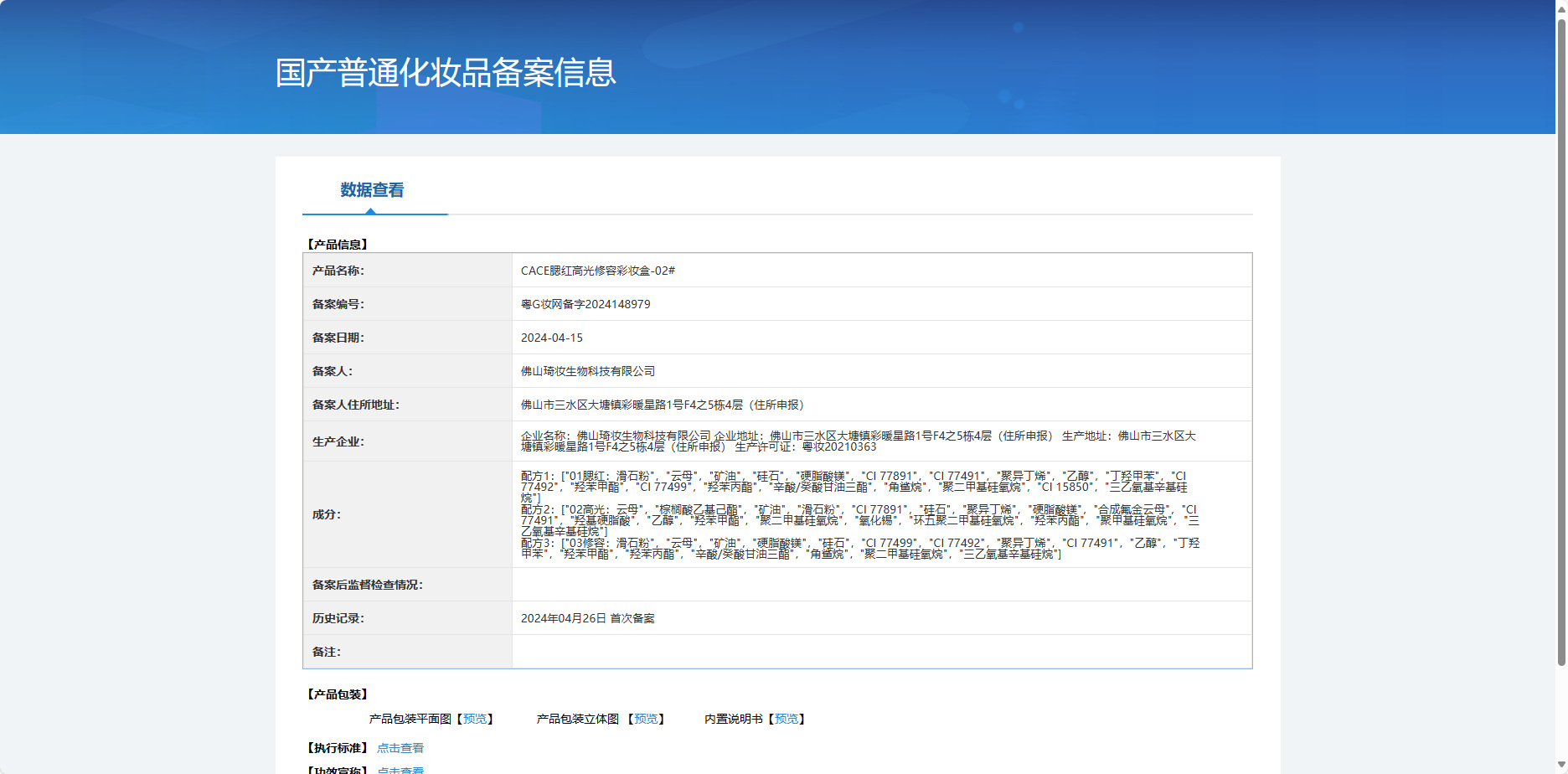1568x774 pixels.
Task: Click the 生产企业 details text
Action: point(859,441)
